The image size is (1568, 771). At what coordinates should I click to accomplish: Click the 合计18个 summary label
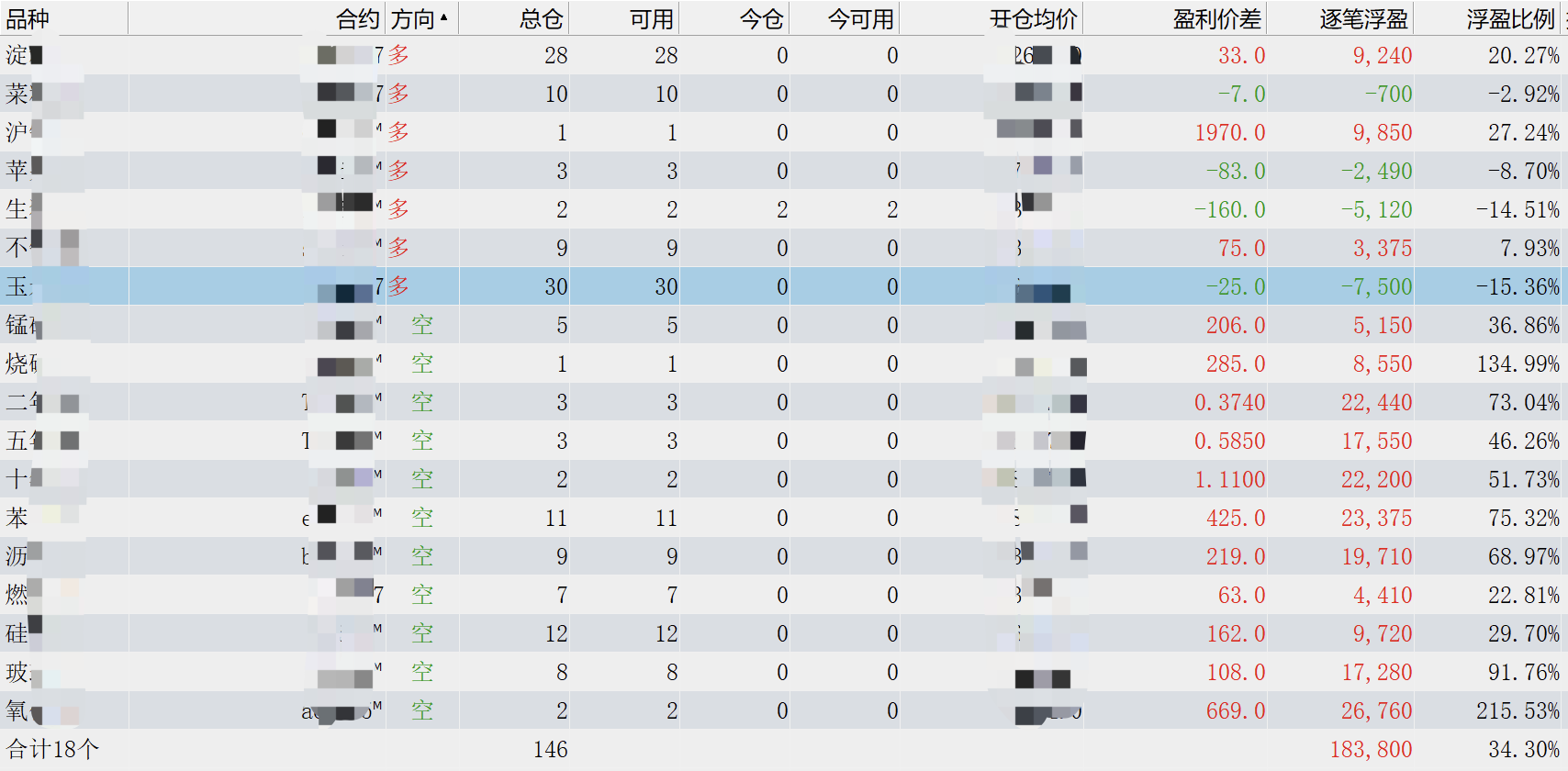tap(52, 749)
